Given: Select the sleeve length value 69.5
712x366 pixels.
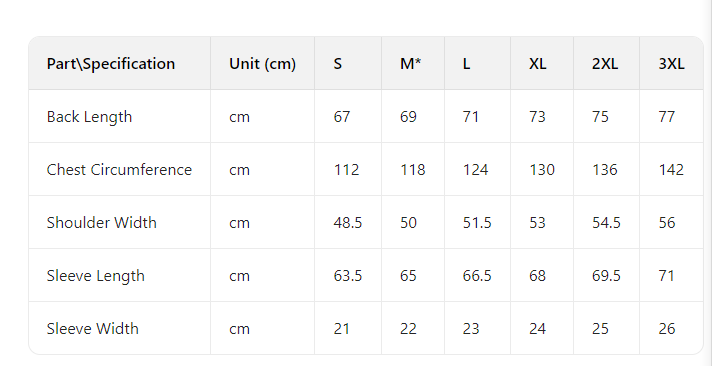Looking at the screenshot, I should point(606,276).
